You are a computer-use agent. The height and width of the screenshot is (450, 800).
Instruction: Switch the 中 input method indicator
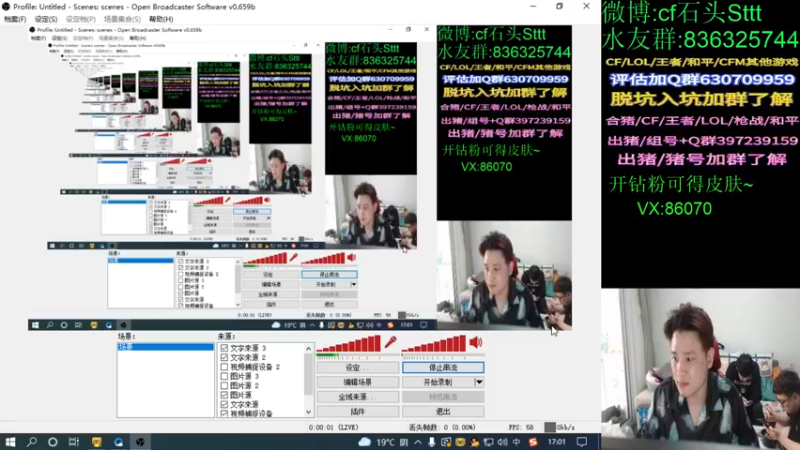tap(516, 442)
